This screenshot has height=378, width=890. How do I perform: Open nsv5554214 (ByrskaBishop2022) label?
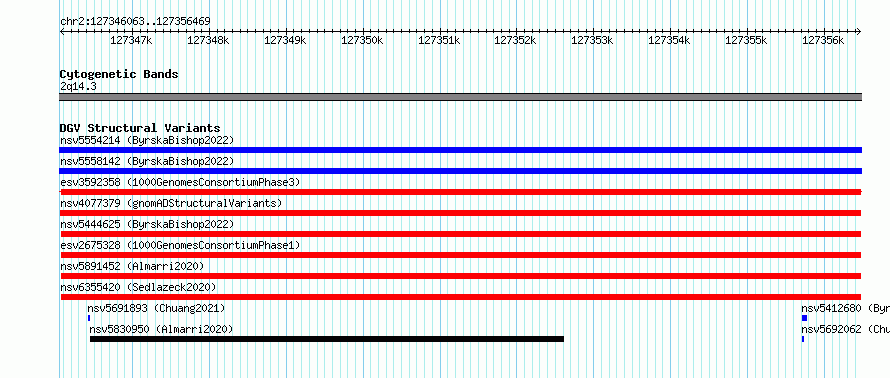[147, 140]
